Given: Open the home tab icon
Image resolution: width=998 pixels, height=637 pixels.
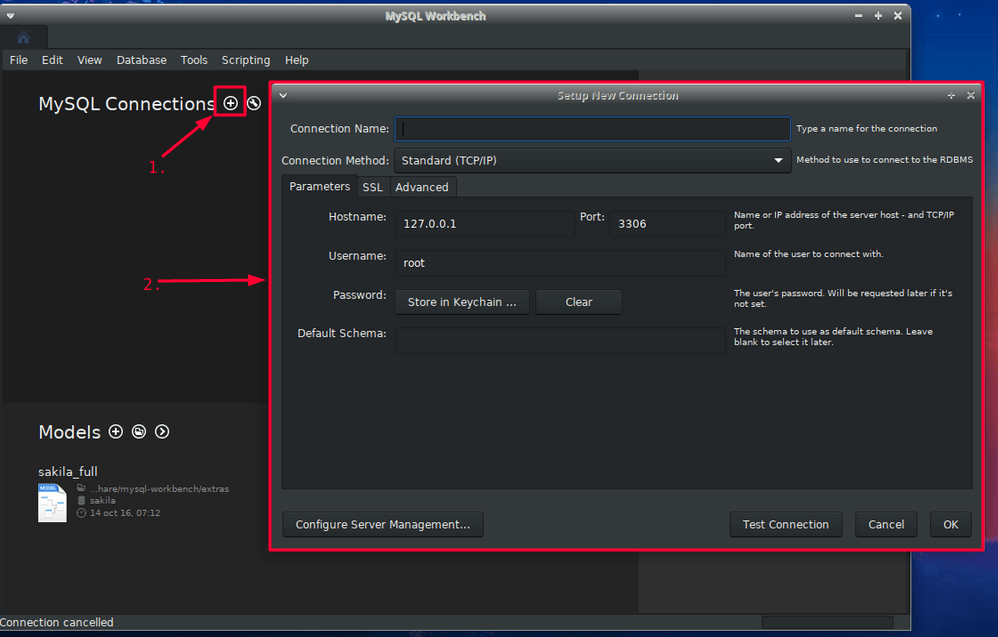Looking at the screenshot, I should pos(23,38).
